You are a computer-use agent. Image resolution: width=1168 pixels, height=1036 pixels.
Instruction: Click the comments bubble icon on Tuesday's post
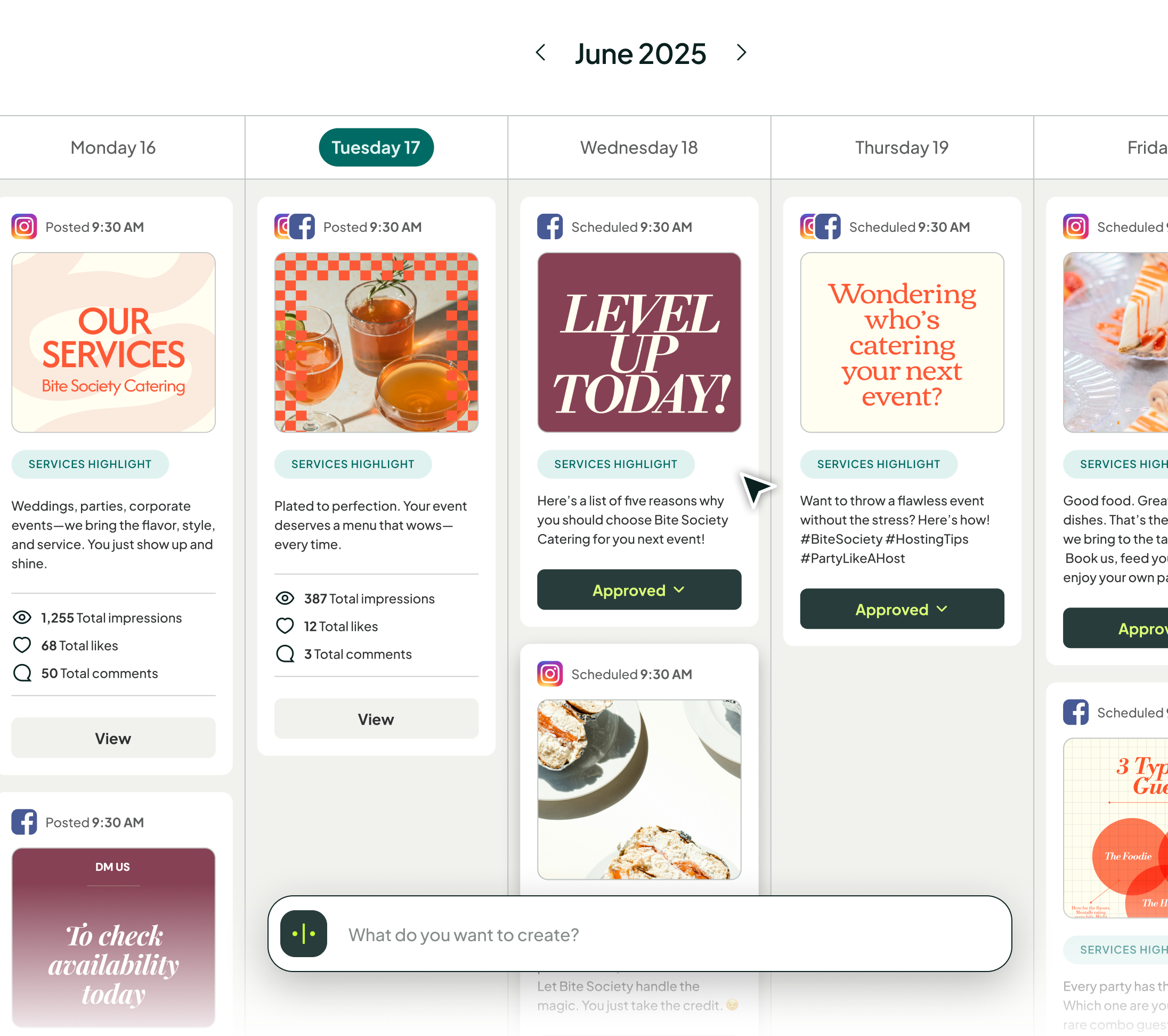(x=285, y=653)
